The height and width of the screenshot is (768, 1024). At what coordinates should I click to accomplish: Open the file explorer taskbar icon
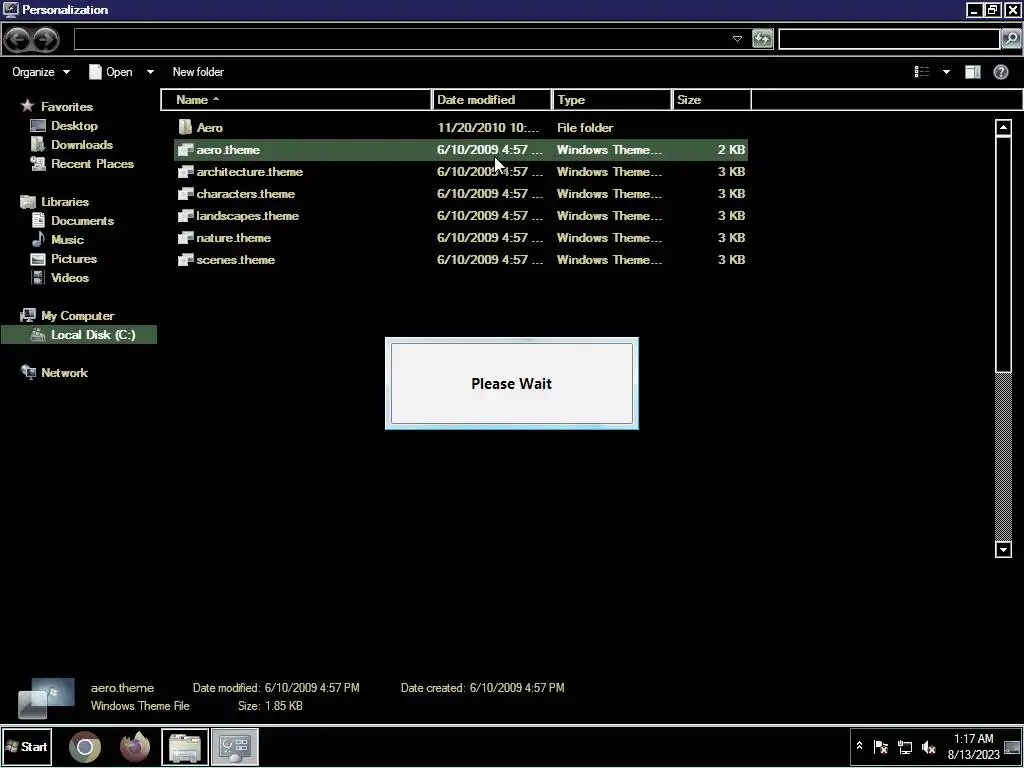(185, 746)
